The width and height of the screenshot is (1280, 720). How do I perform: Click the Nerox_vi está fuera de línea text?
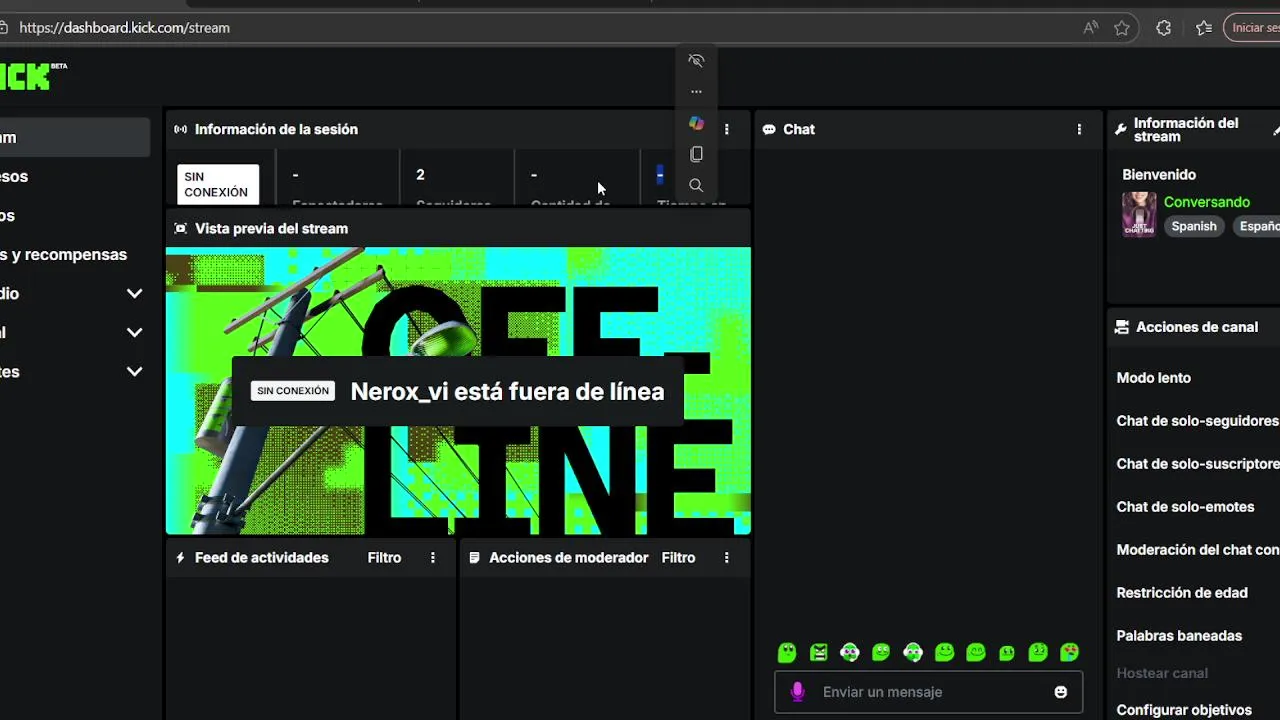(x=507, y=391)
